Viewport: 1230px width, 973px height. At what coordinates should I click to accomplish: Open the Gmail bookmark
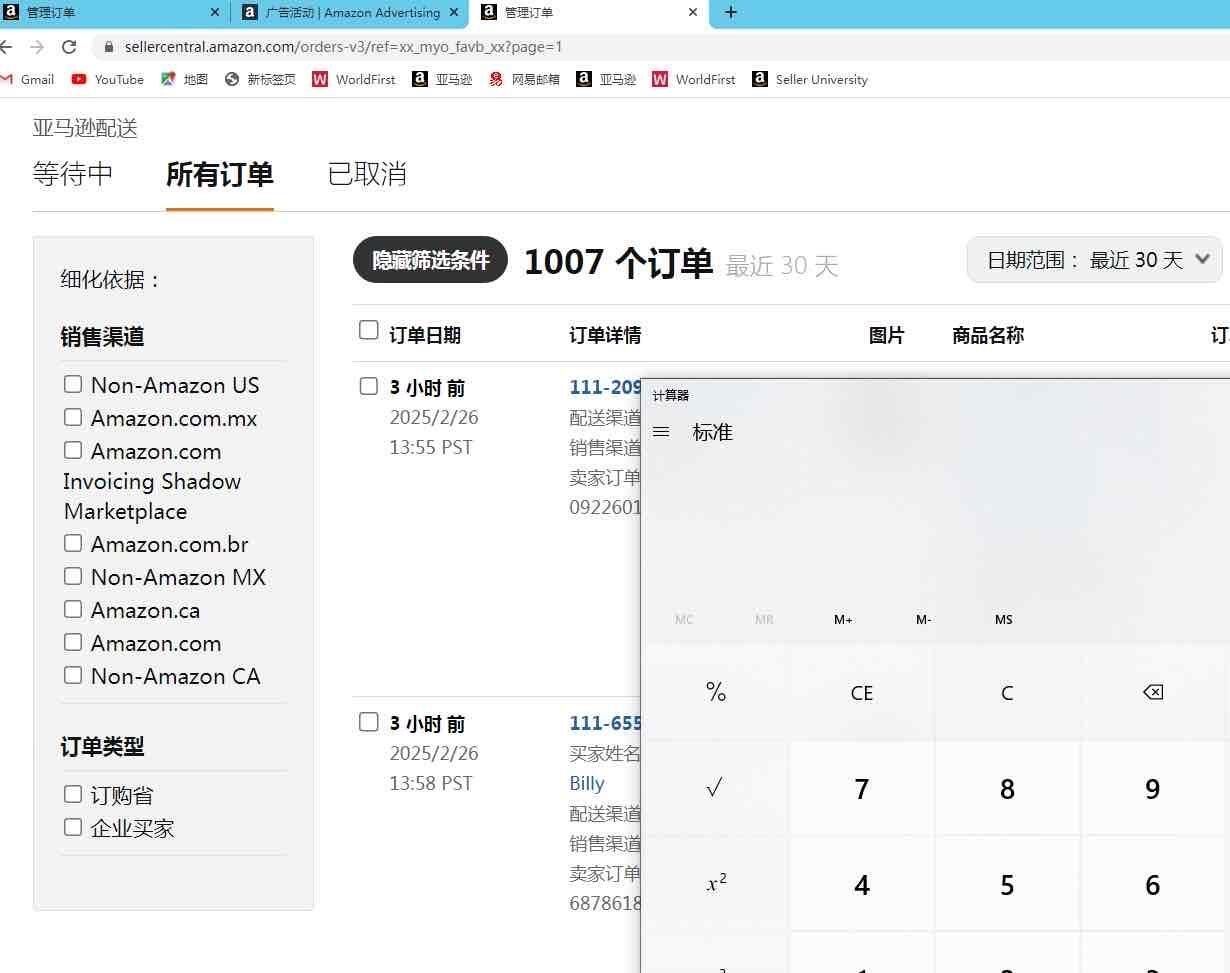pyautogui.click(x=27, y=79)
